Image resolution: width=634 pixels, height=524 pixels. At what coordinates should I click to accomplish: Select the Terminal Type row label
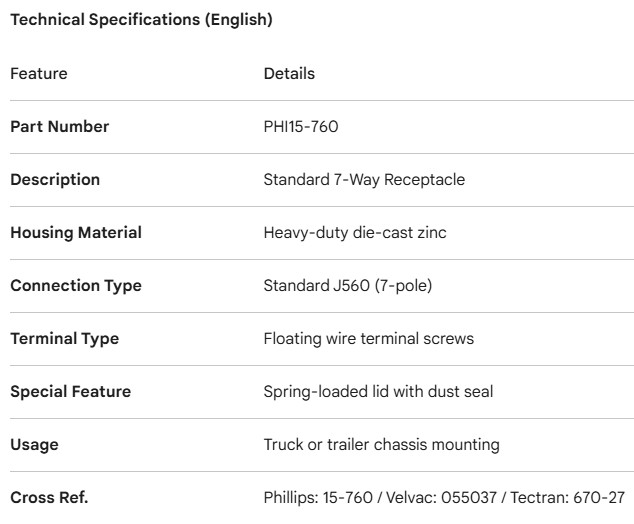64,339
